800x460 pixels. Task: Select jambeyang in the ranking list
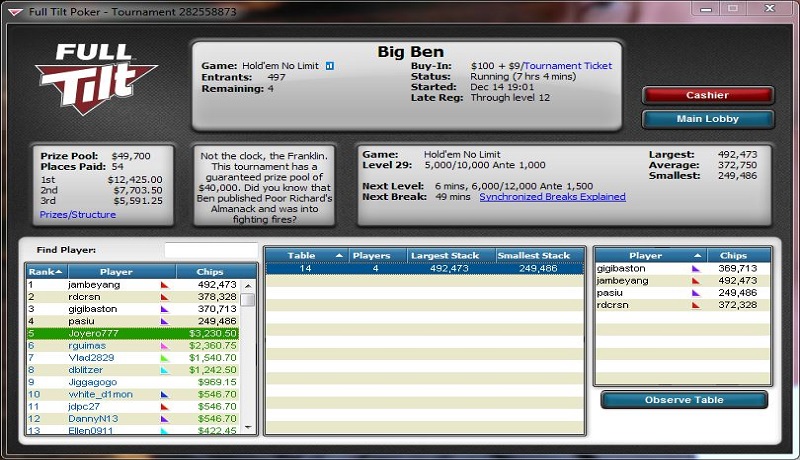point(133,285)
